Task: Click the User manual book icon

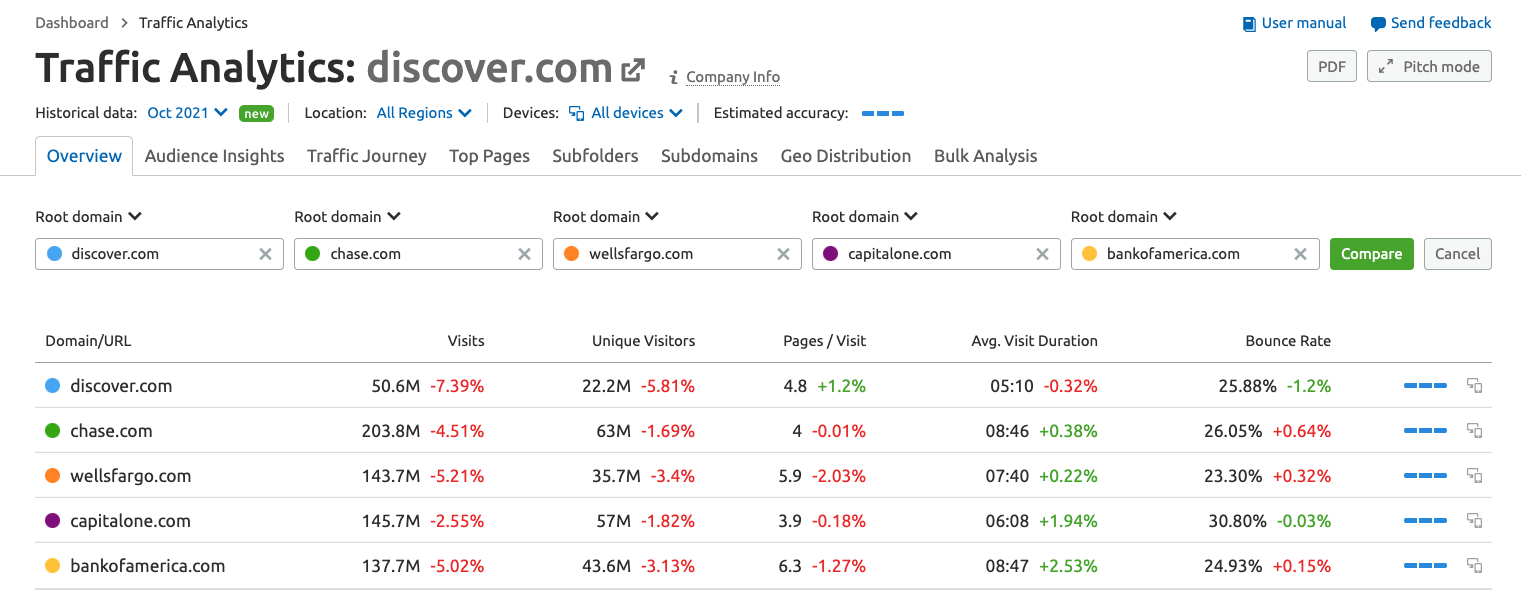Action: 1249,24
